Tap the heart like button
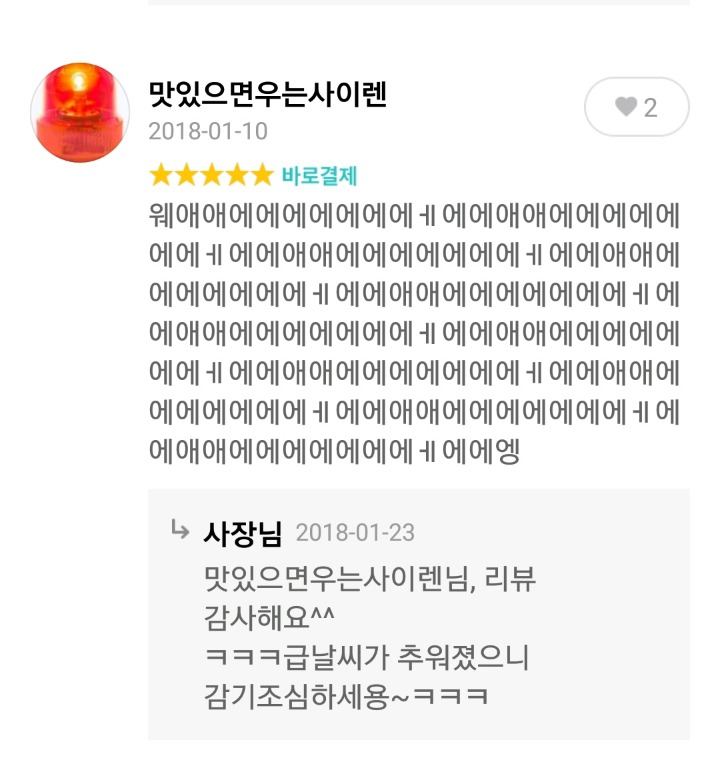The width and height of the screenshot is (720, 772). (x=636, y=107)
